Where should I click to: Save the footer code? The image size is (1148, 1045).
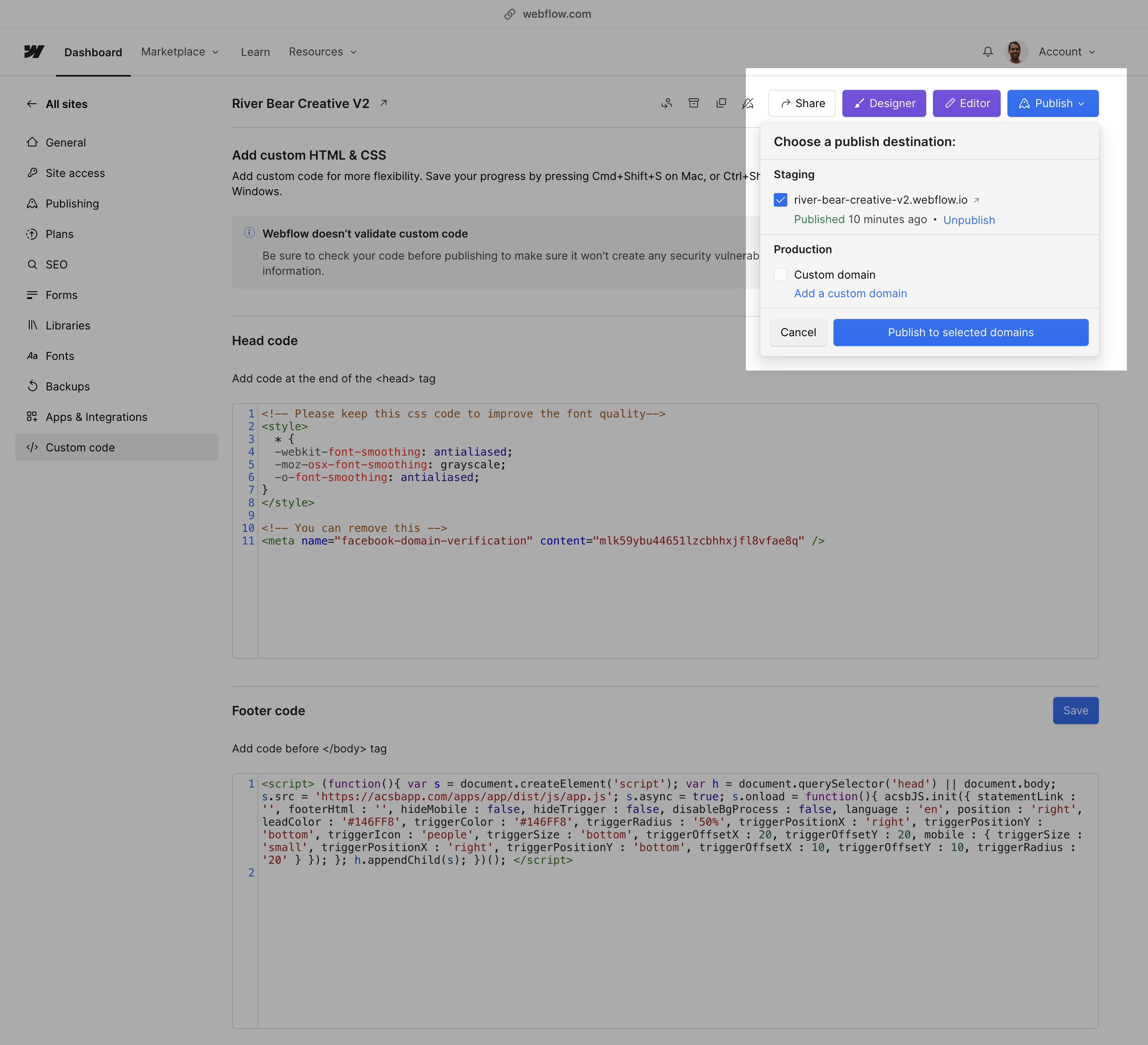[1075, 710]
